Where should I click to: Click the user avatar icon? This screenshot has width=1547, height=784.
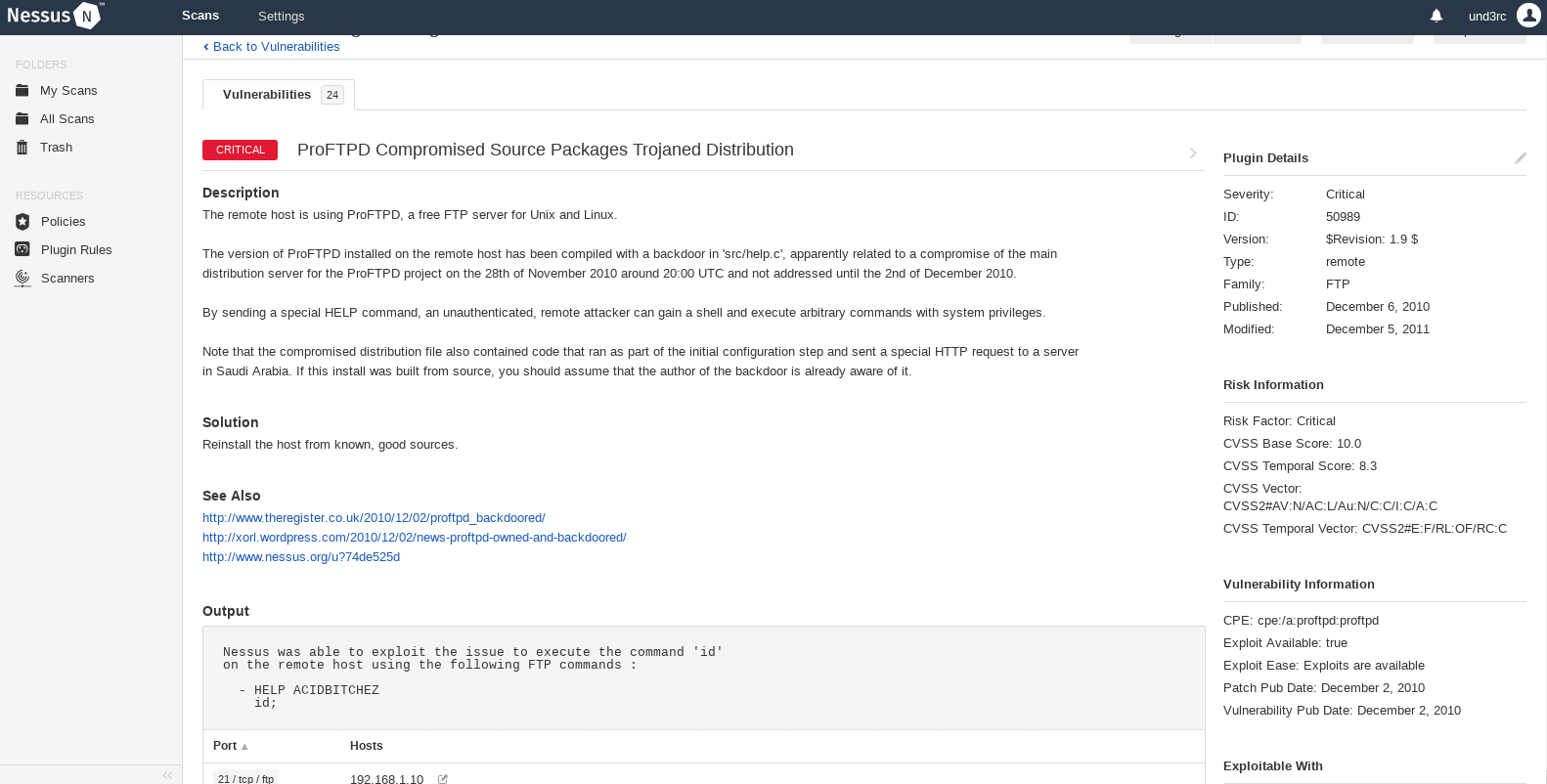(1528, 16)
